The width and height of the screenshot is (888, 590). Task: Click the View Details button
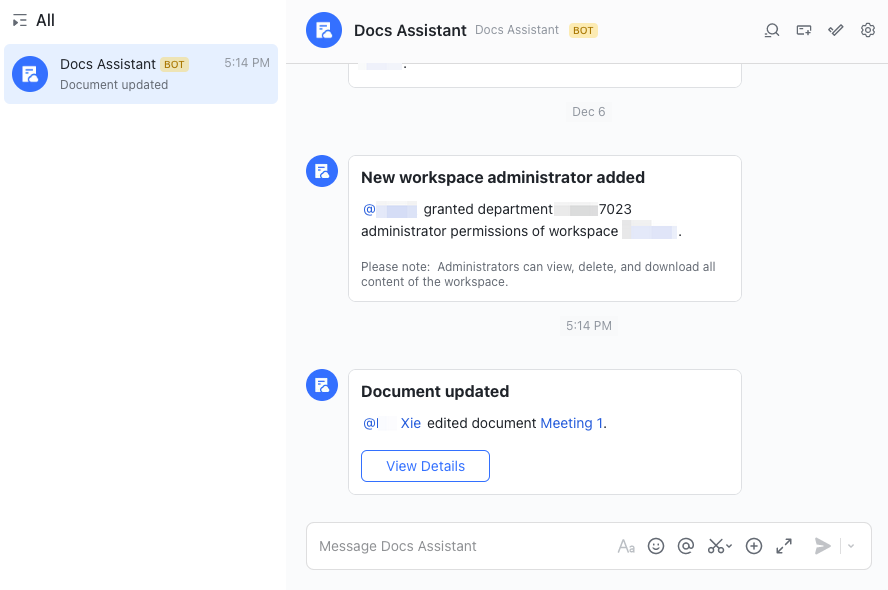425,466
